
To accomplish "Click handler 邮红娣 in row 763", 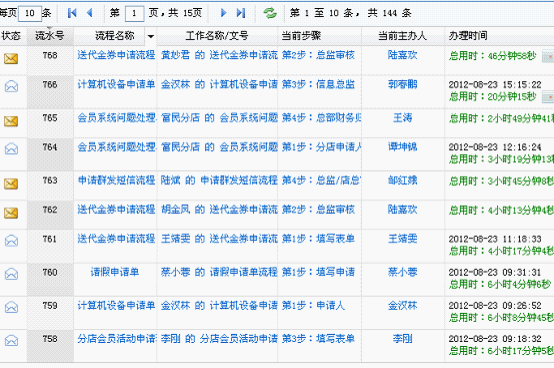I will pyautogui.click(x=402, y=180).
